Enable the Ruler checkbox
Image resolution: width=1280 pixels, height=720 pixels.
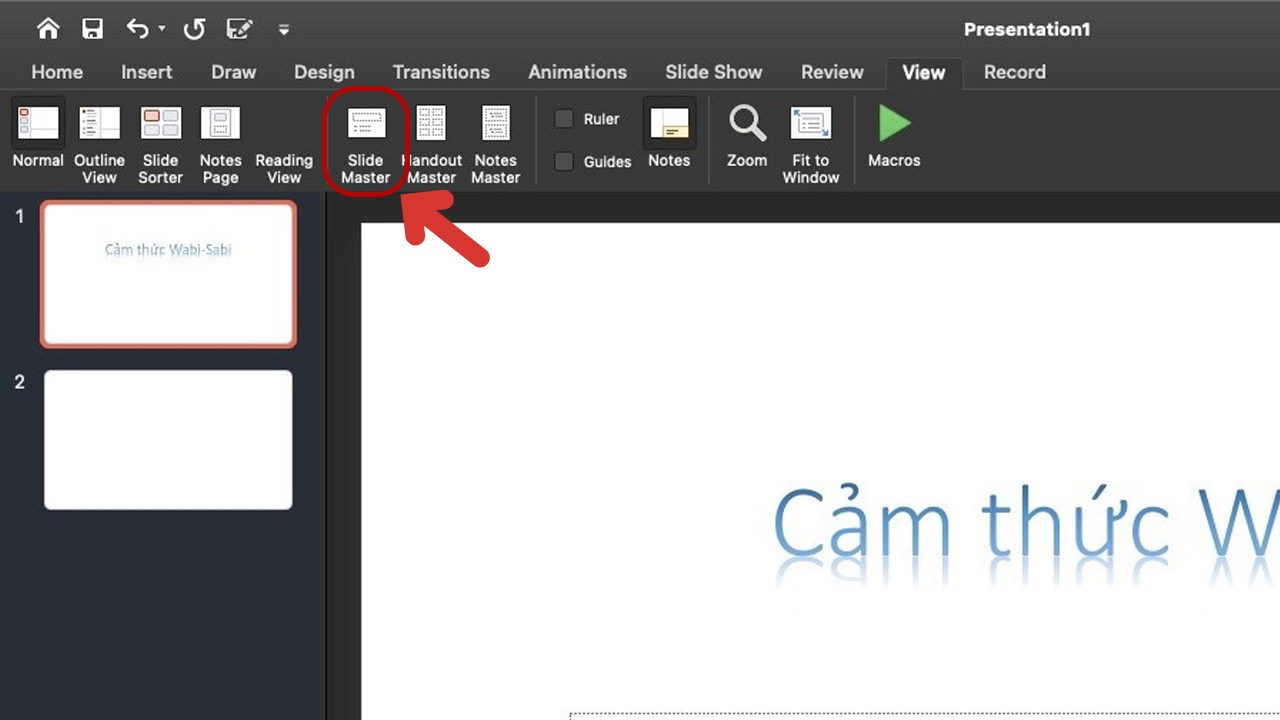tap(564, 119)
